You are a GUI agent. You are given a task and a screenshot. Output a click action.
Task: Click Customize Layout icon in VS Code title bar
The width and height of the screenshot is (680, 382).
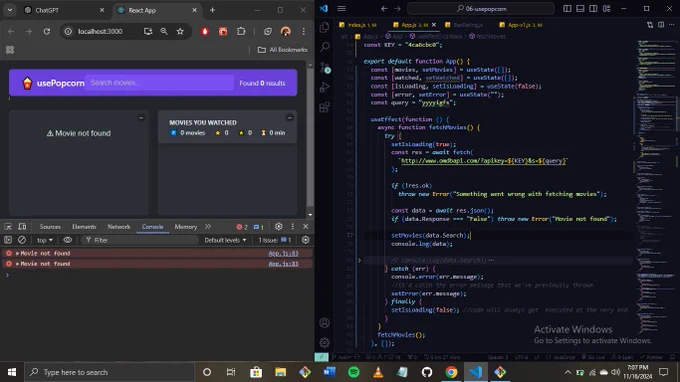tap(606, 8)
